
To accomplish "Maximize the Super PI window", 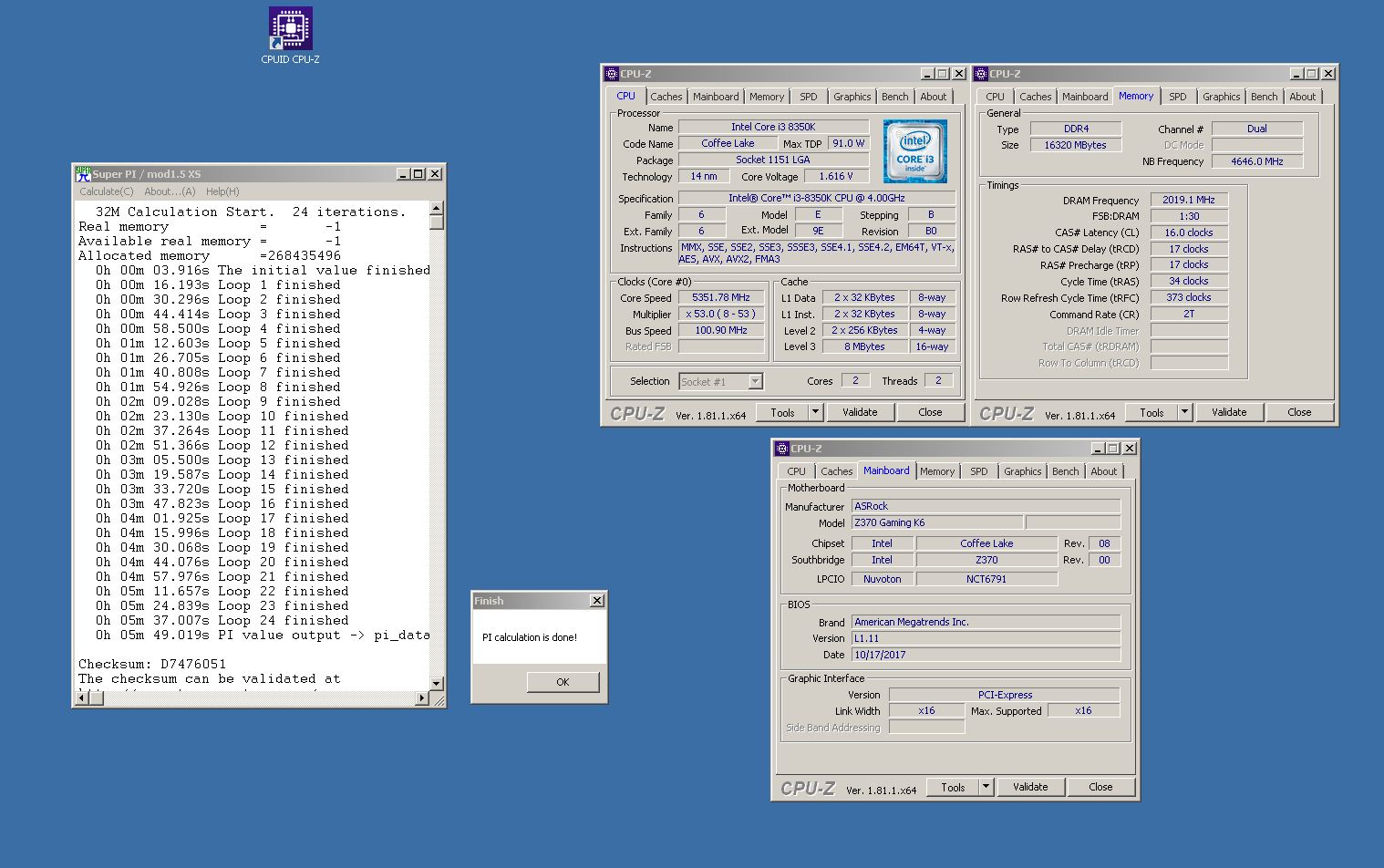I will 418,174.
